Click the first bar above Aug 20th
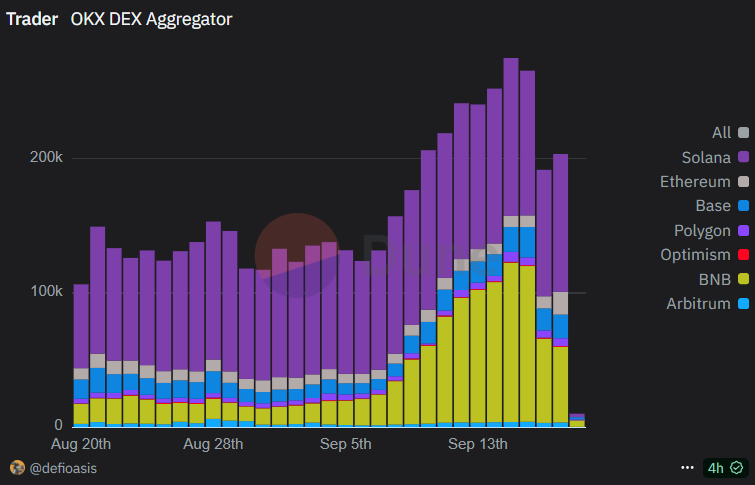This screenshot has height=485, width=755. [x=81, y=355]
